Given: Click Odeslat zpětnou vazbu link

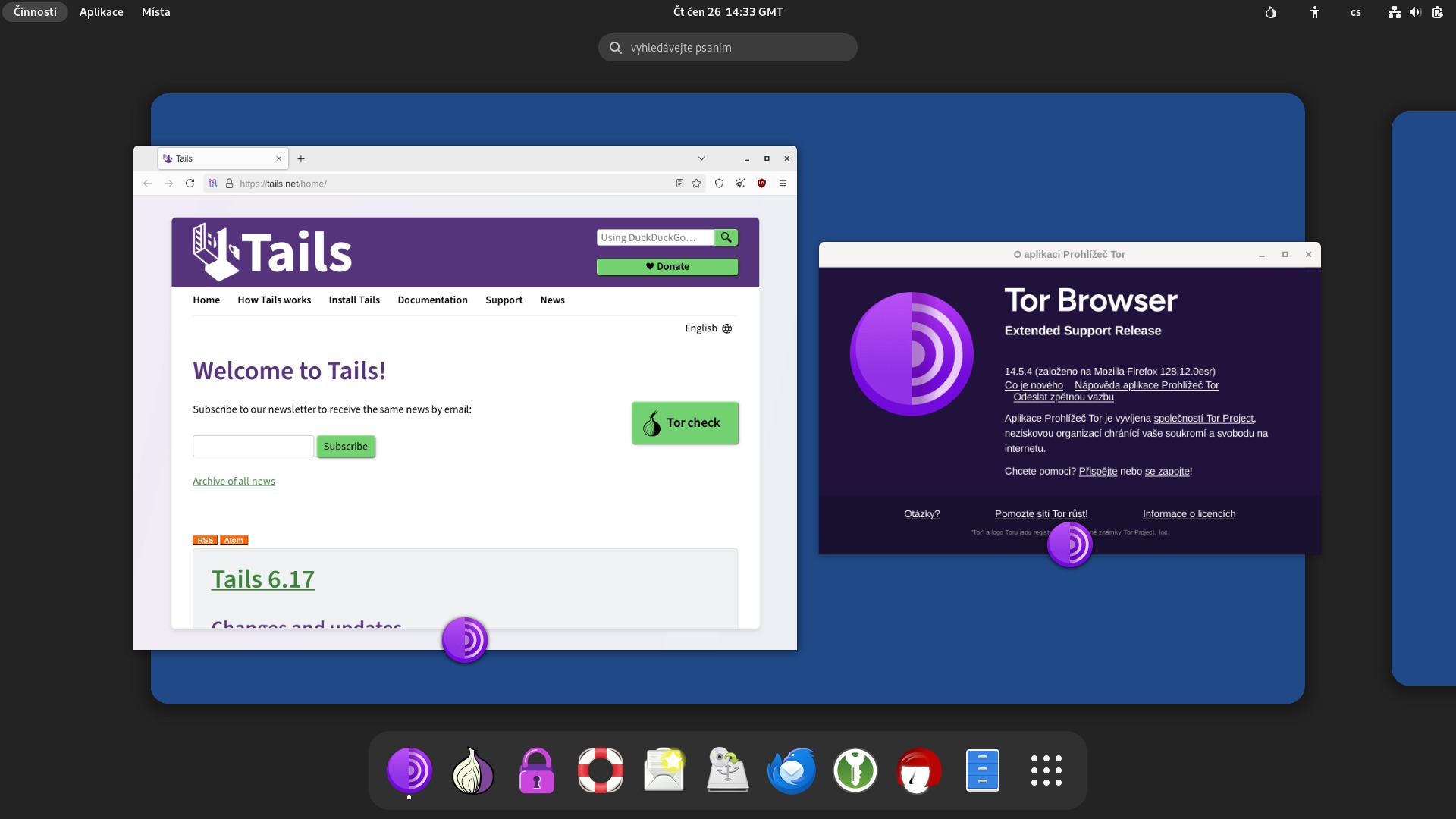Looking at the screenshot, I should [x=1063, y=397].
